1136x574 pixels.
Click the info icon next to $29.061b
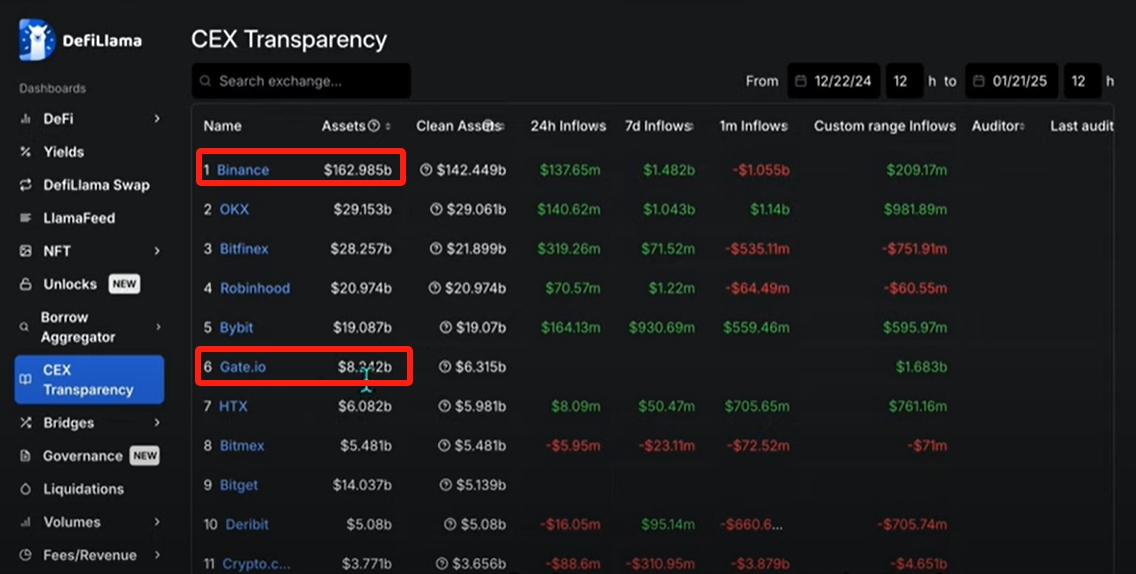[x=436, y=209]
